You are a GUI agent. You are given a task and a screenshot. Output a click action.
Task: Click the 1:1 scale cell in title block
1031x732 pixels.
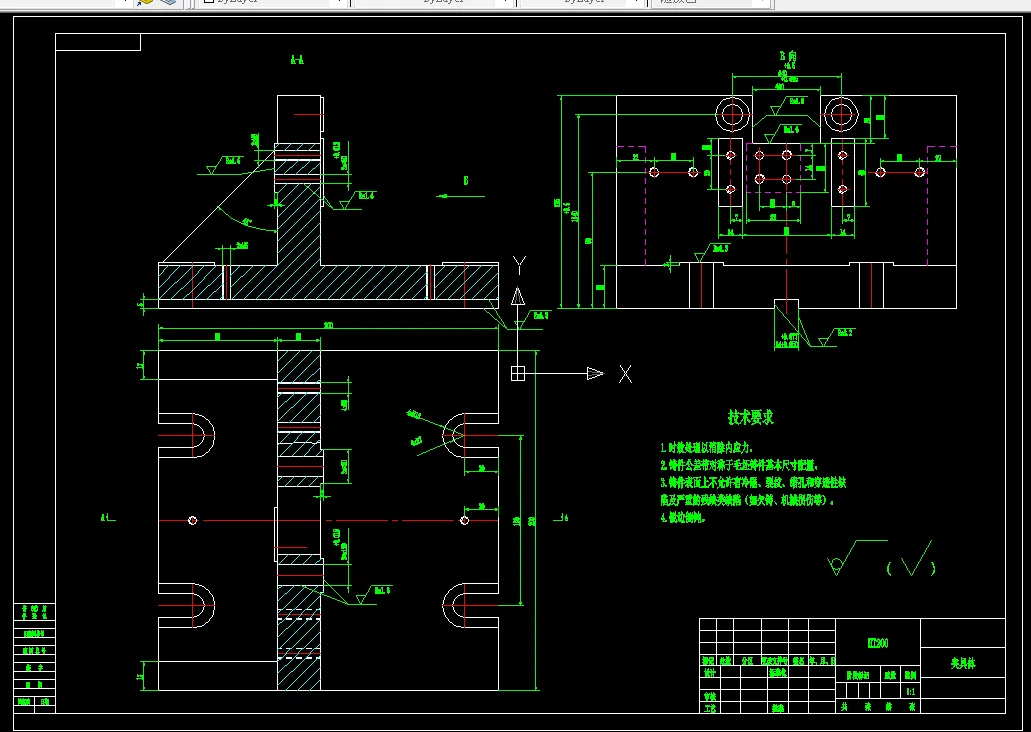click(911, 691)
